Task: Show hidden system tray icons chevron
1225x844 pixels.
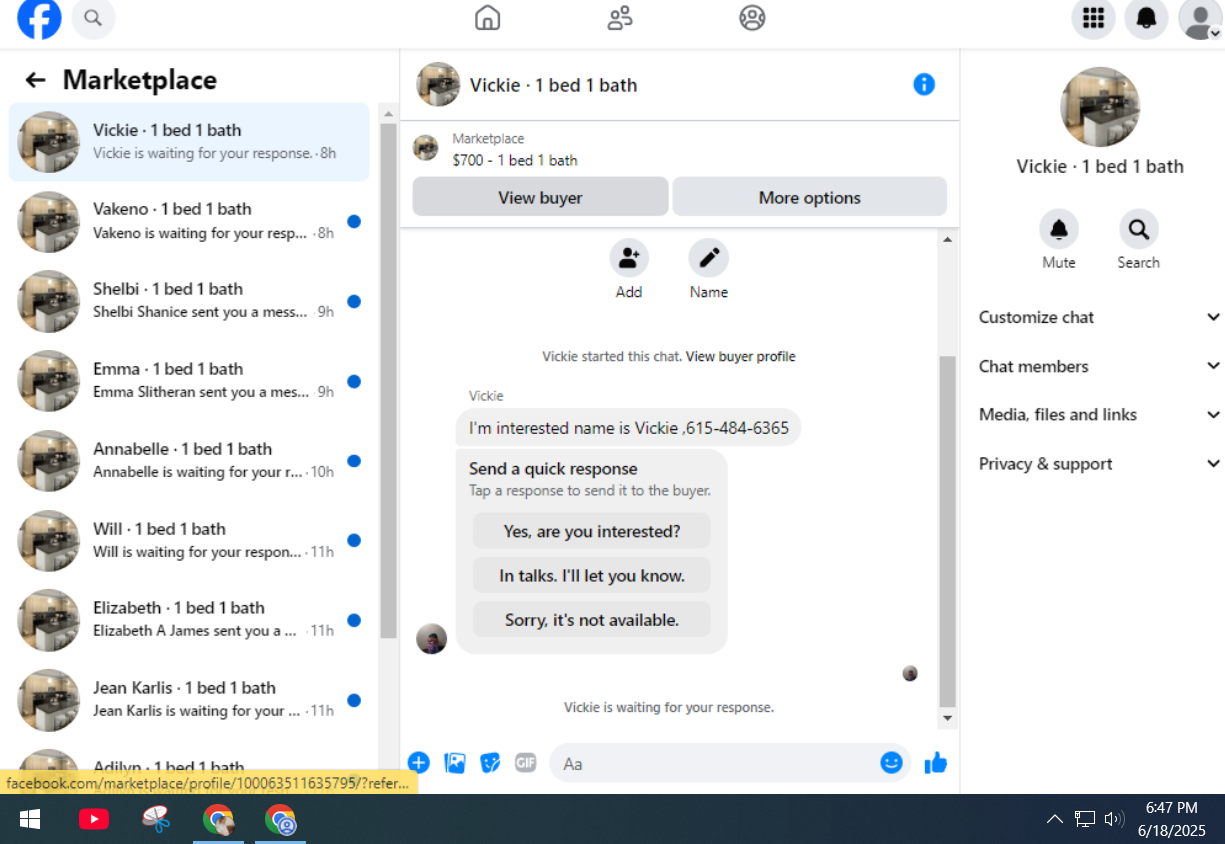Action: point(1054,820)
